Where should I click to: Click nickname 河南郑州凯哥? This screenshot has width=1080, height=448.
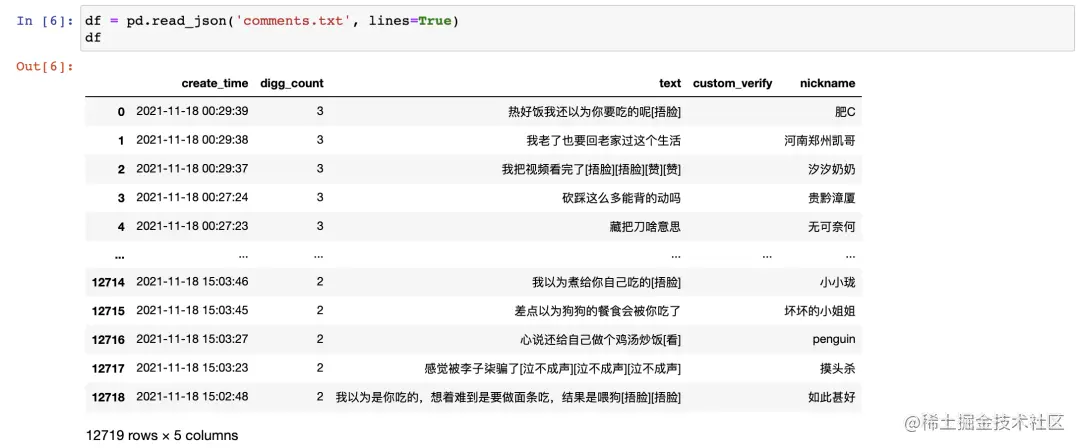click(820, 141)
